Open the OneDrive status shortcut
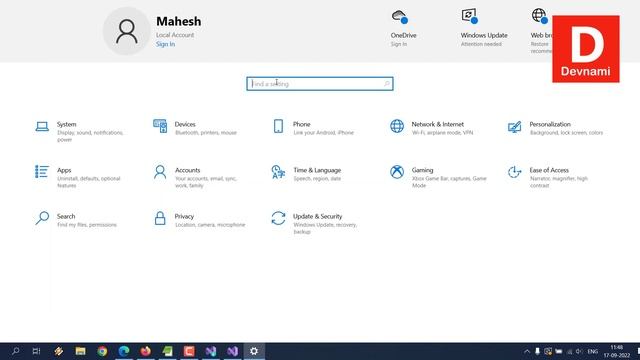This screenshot has height=360, width=640. (x=403, y=28)
